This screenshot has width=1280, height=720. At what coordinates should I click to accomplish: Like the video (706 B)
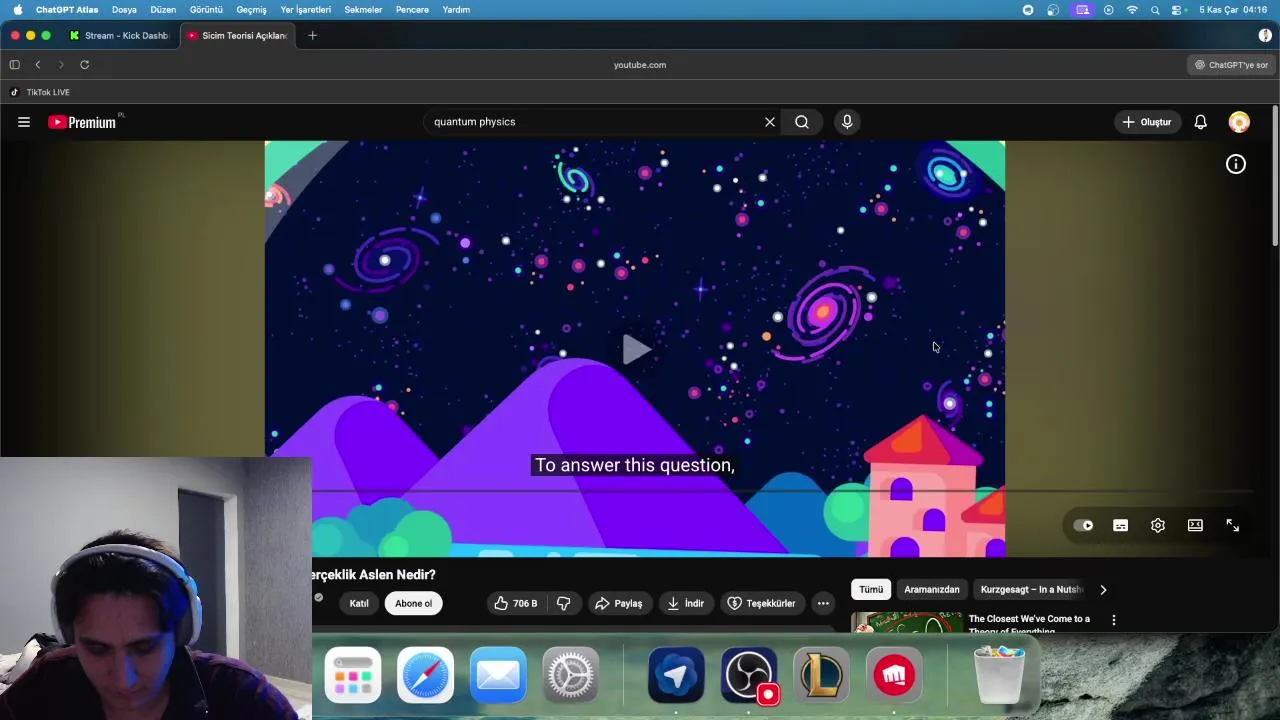[x=516, y=603]
